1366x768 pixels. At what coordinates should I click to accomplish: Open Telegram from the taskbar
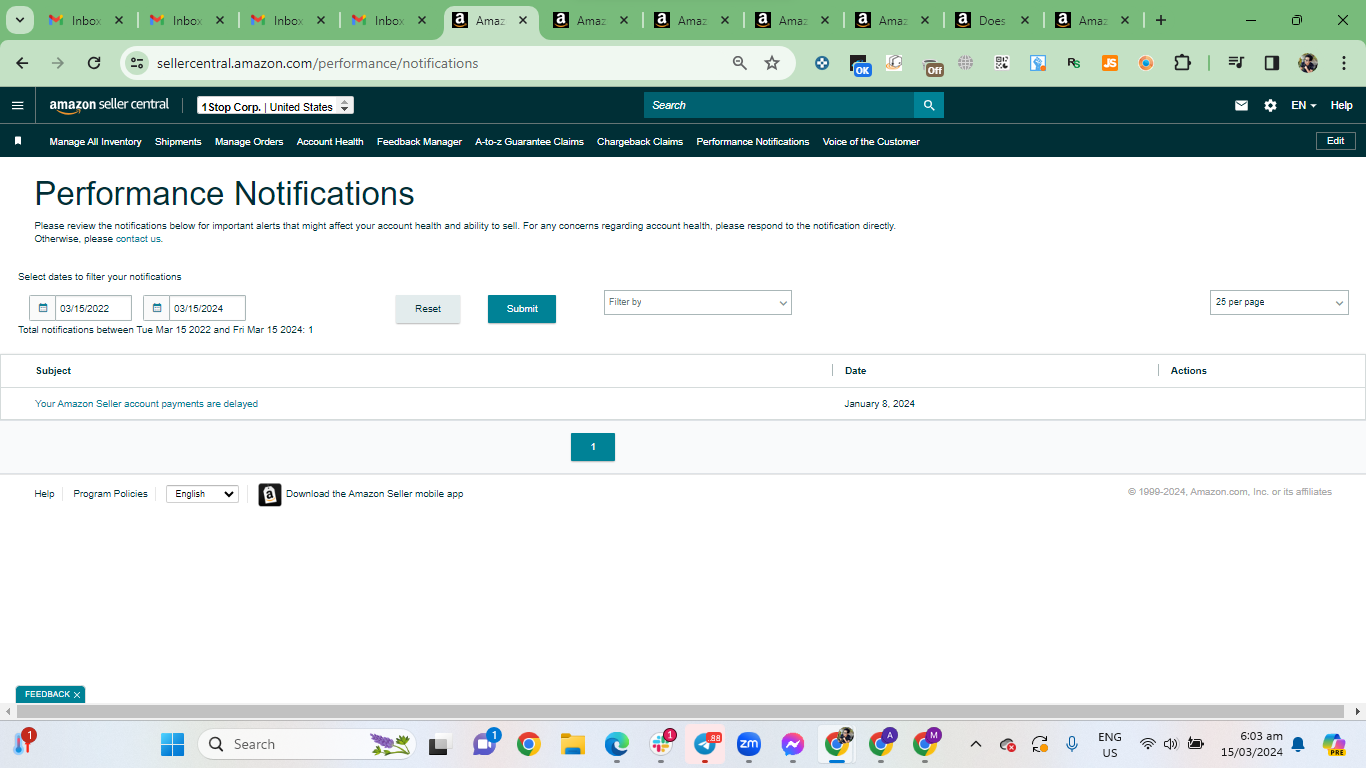coord(705,744)
